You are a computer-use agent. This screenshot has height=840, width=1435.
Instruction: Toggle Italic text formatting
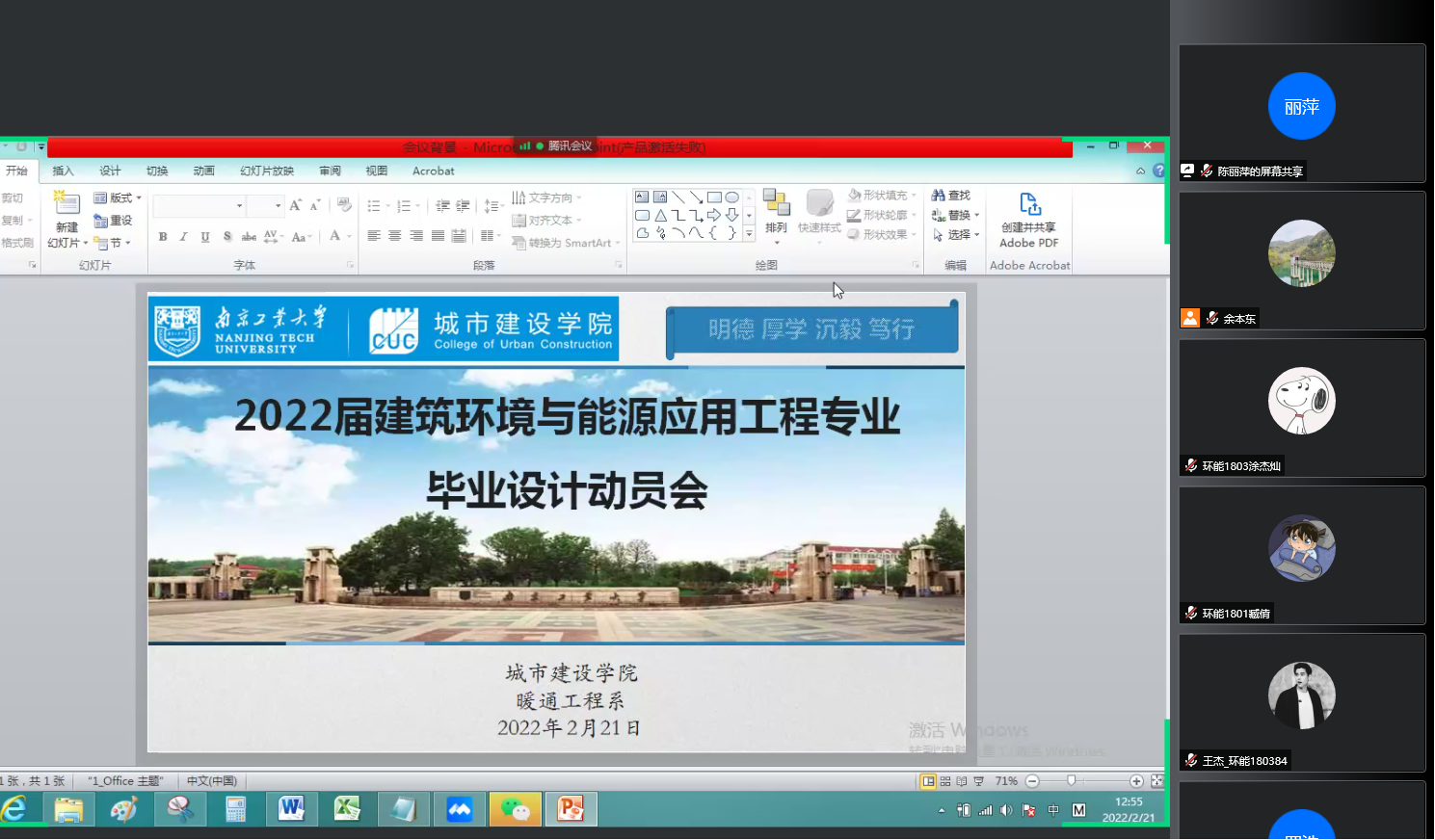(x=183, y=237)
